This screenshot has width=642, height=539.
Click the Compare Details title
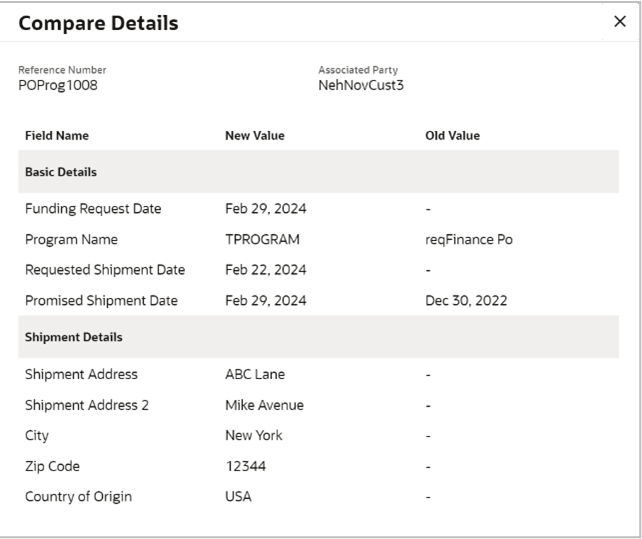point(98,23)
